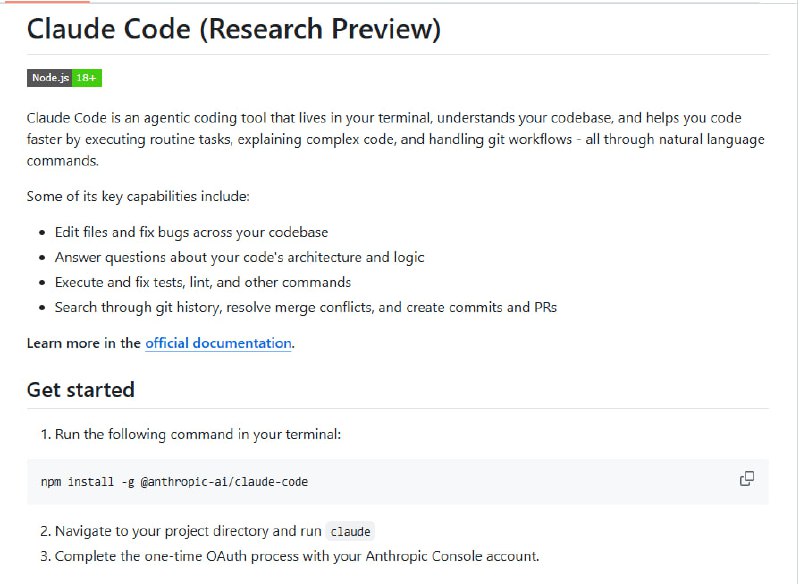Click step 3 about the one-time OAuth process
The width and height of the screenshot is (800, 584).
pos(296,556)
